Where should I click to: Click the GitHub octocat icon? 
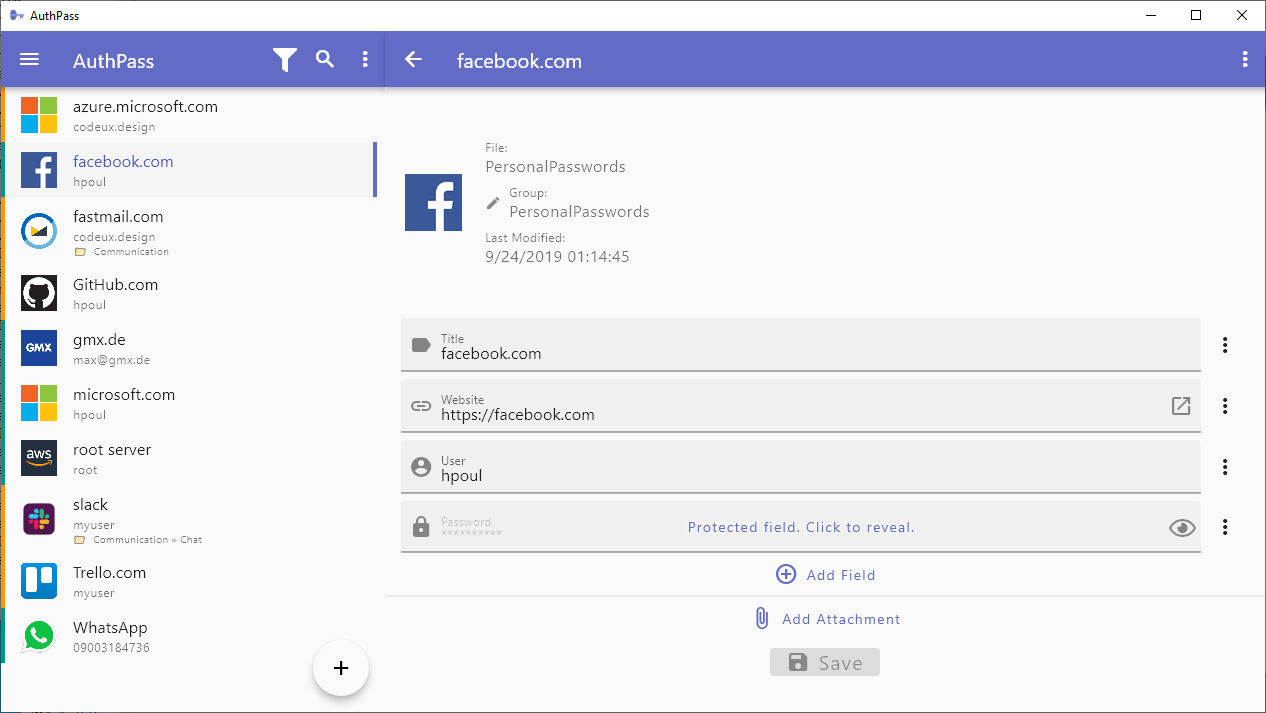tap(39, 293)
